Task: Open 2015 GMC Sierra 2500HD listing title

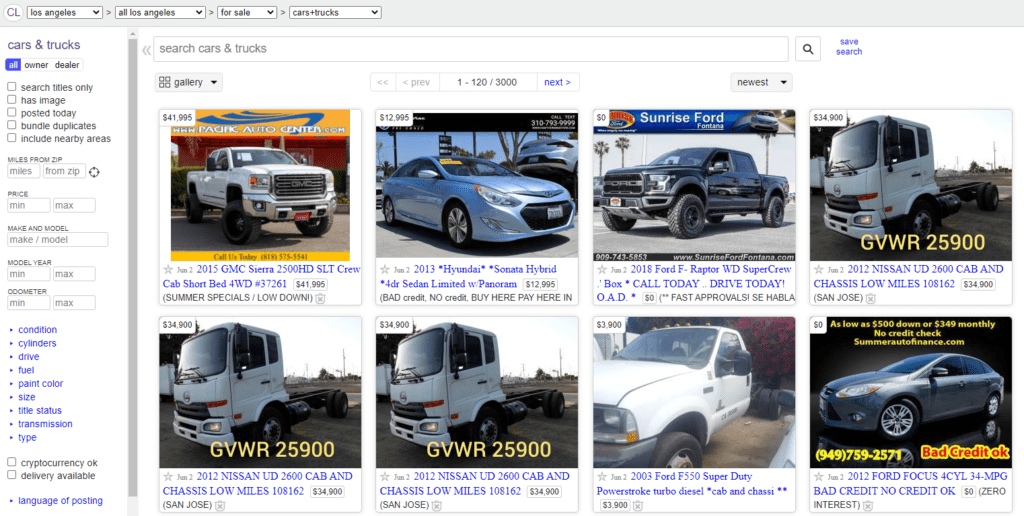Action: (261, 276)
